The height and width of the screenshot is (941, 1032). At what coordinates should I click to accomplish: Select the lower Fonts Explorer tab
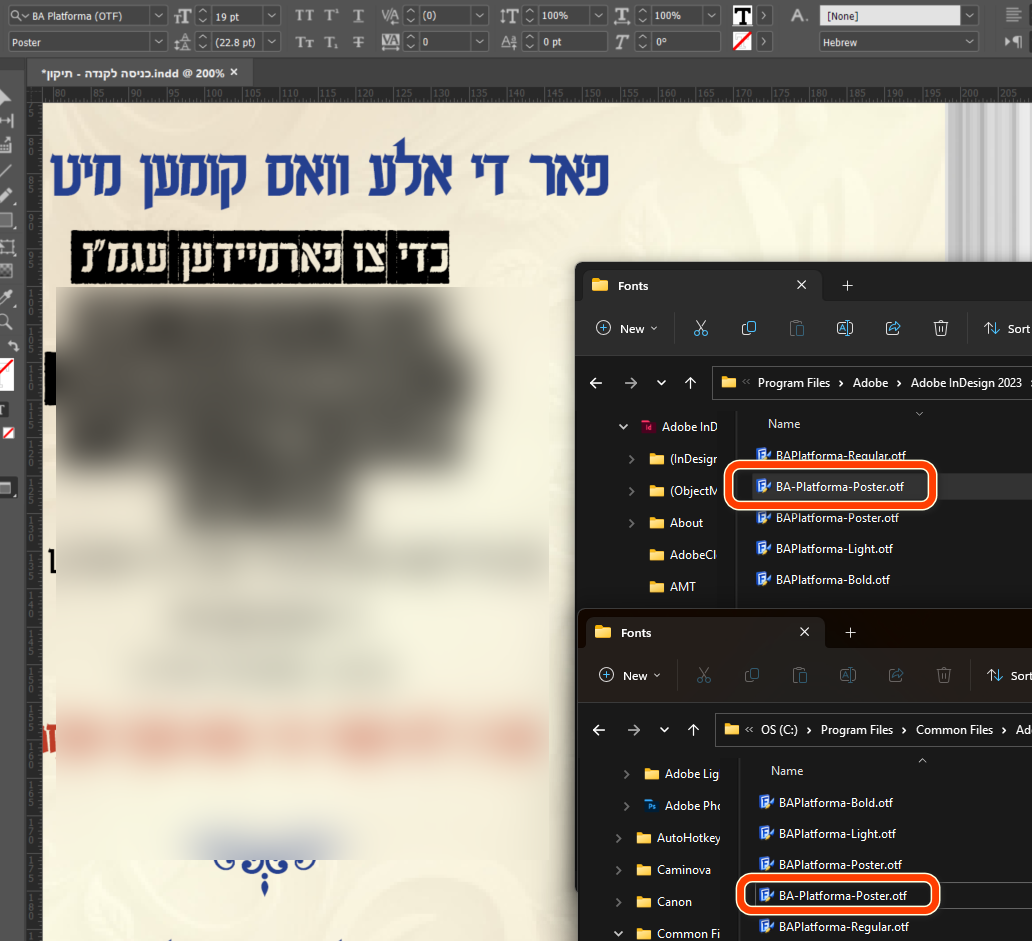tap(704, 632)
